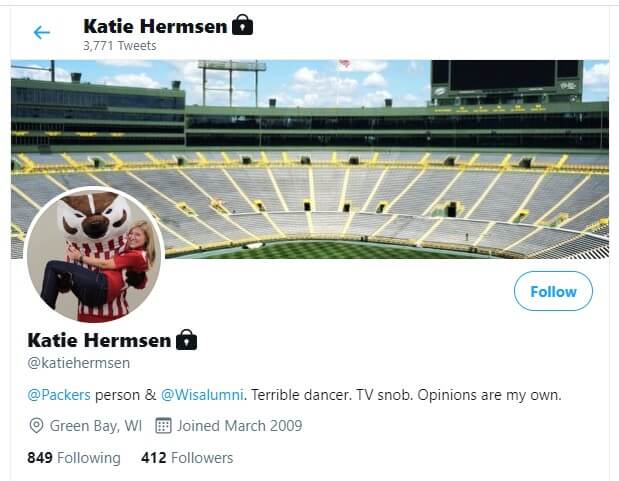Click the Joined March 2009 text
Image resolution: width=619 pixels, height=481 pixels.
click(x=239, y=426)
